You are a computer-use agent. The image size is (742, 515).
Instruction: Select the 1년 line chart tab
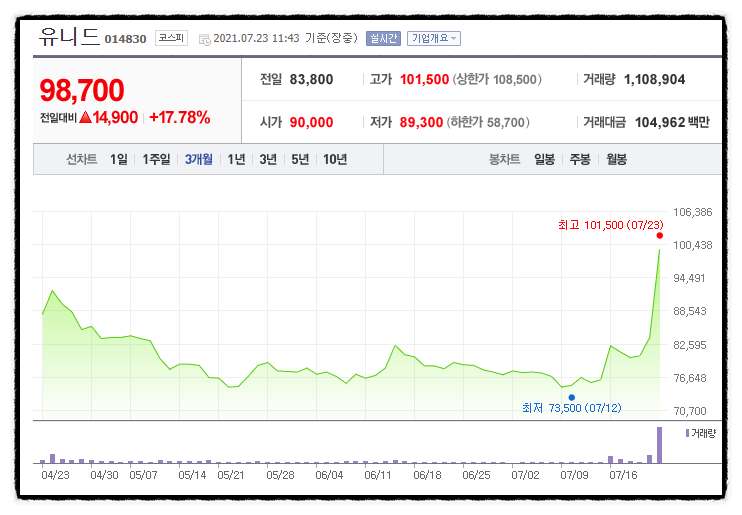(x=236, y=160)
